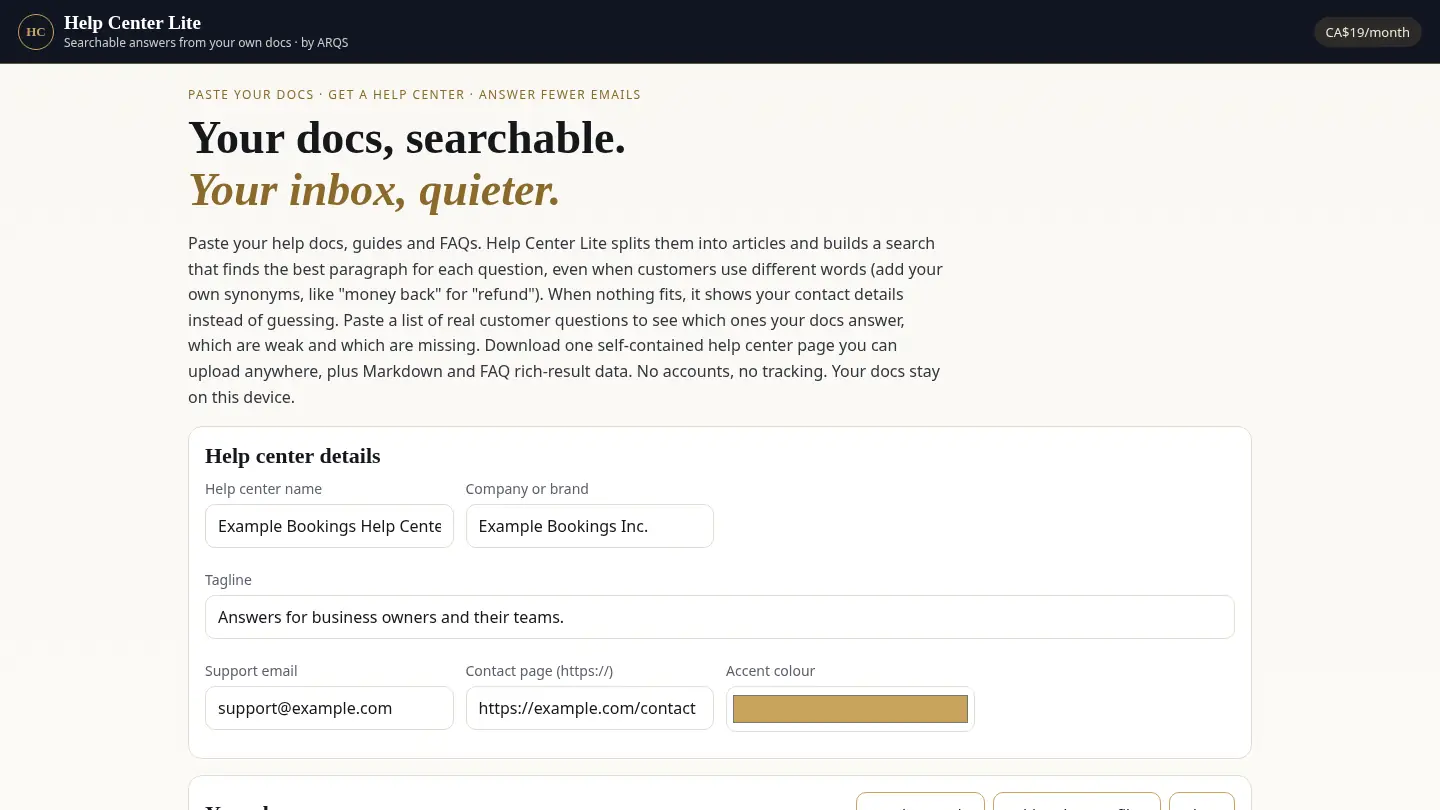Image resolution: width=1440 pixels, height=810 pixels.
Task: Focus the Company or brand field
Action: point(590,526)
